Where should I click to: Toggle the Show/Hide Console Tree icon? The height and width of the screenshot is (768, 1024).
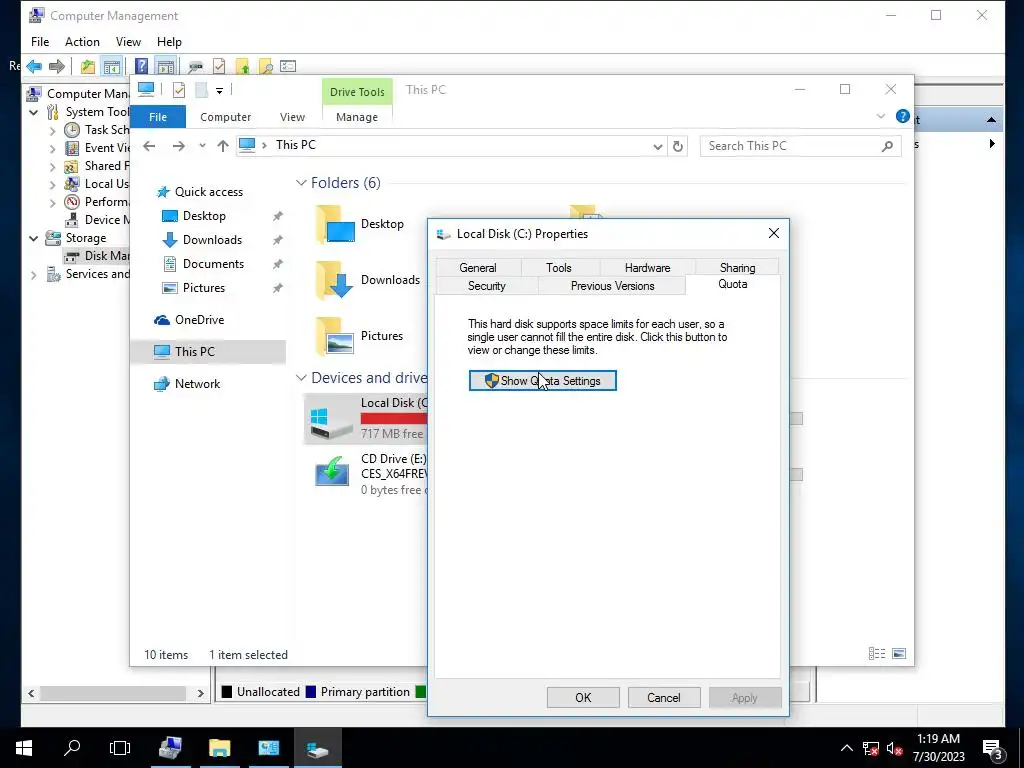(112, 66)
